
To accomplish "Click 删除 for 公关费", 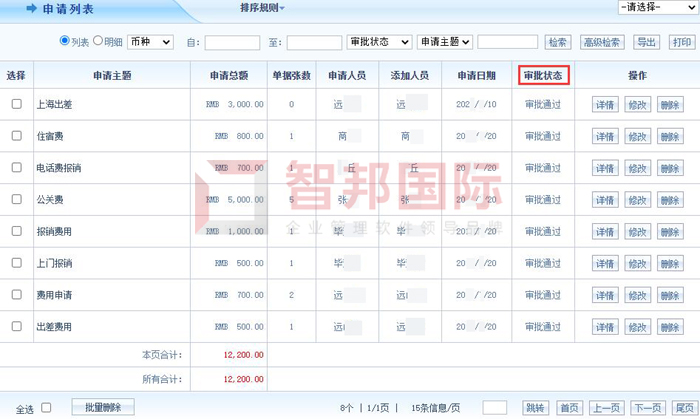I will (x=670, y=200).
